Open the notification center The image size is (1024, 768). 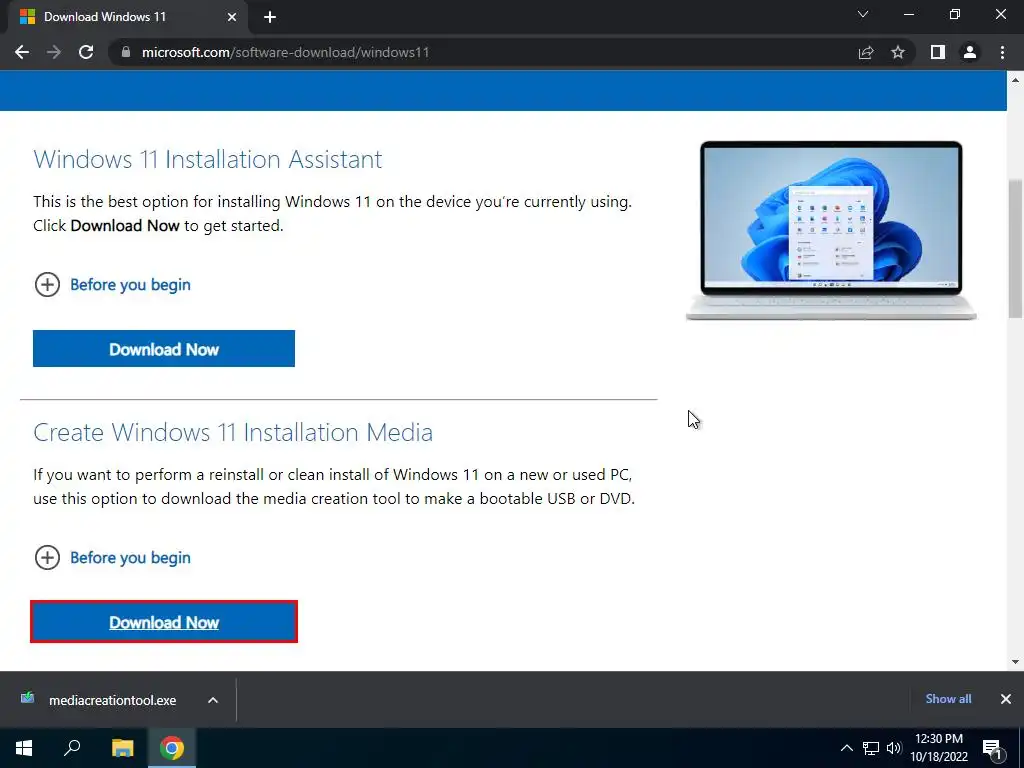[x=992, y=748]
